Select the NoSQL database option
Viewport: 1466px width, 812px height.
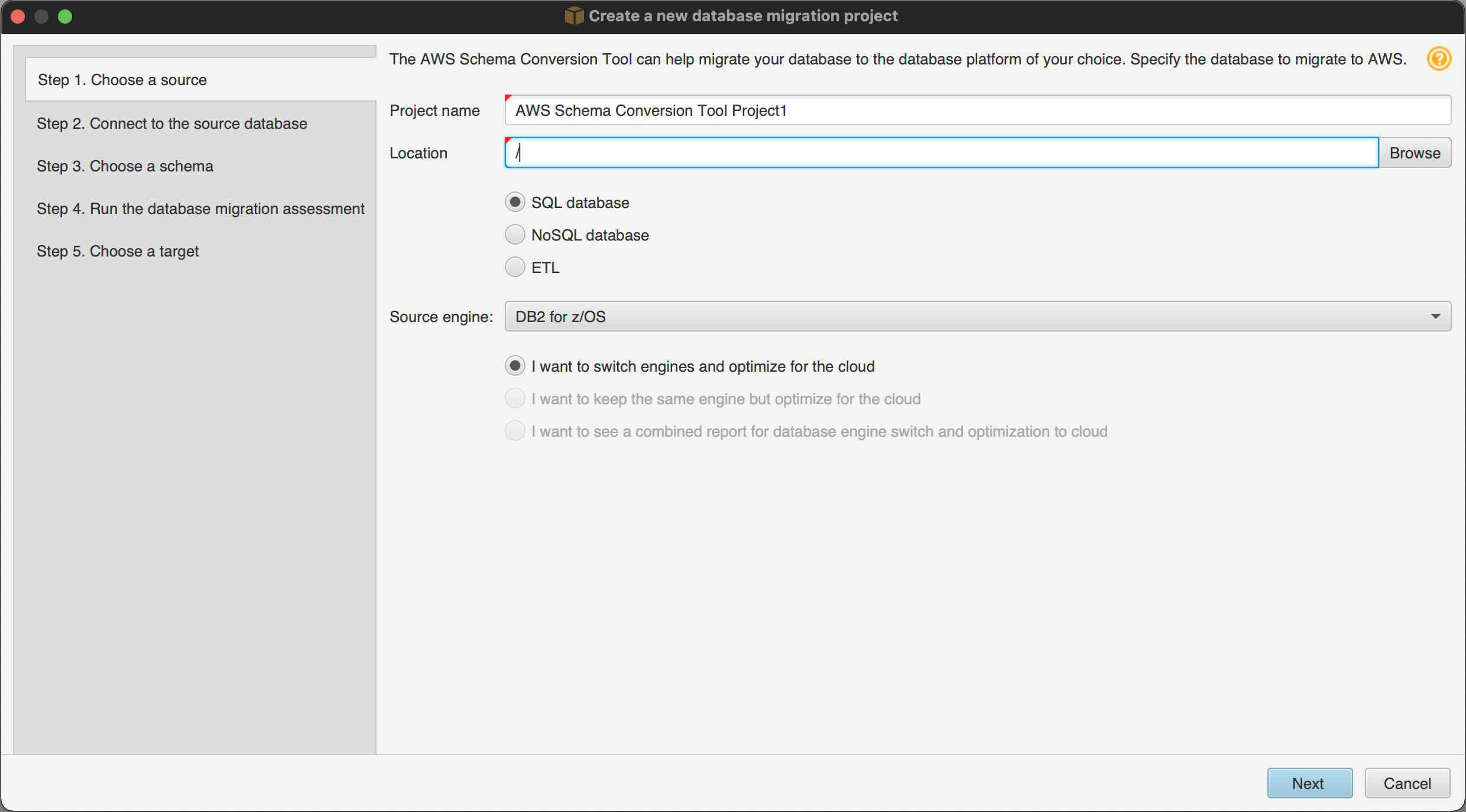515,235
